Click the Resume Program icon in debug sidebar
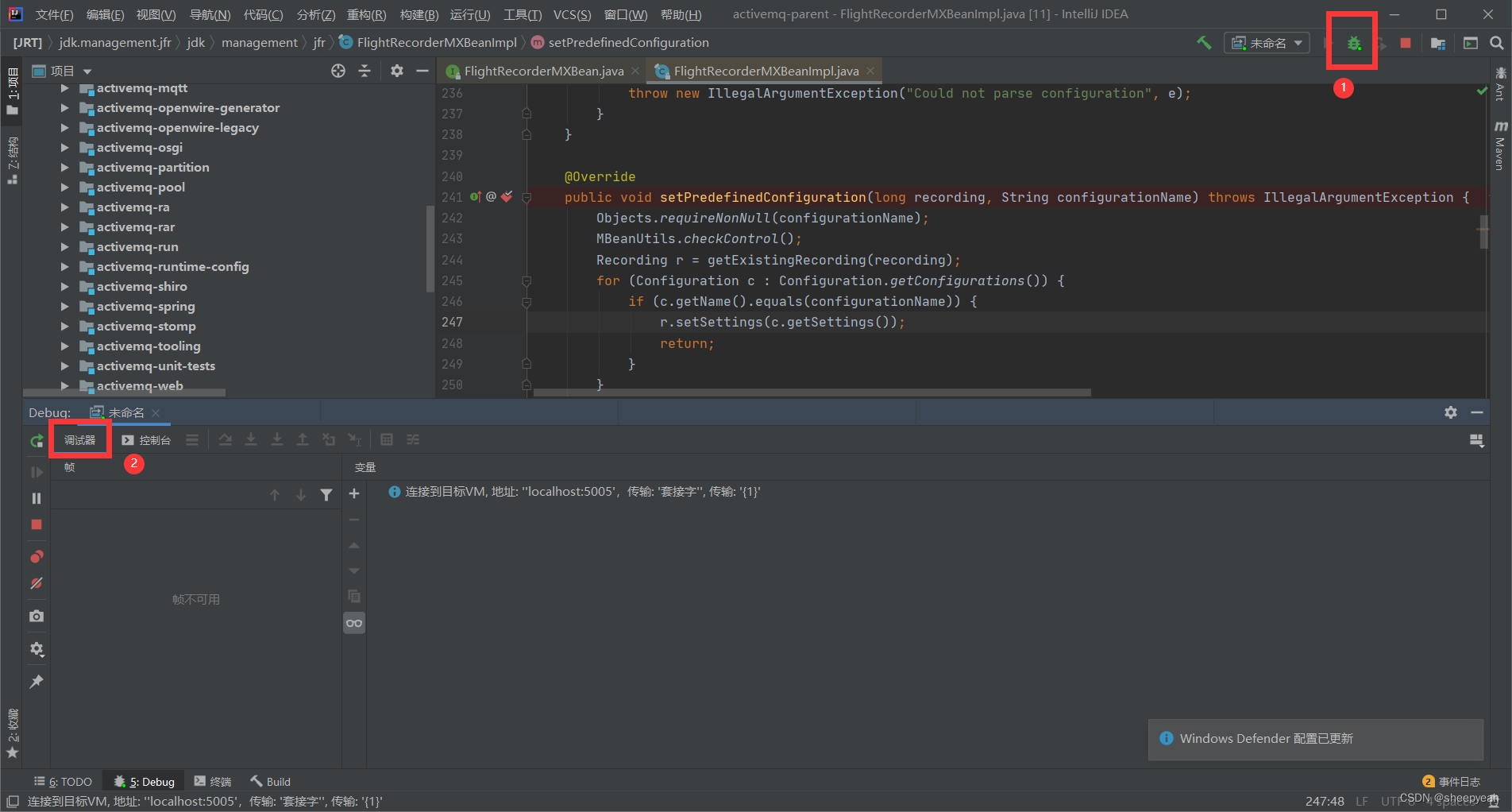Viewport: 1512px width, 812px height. (37, 470)
